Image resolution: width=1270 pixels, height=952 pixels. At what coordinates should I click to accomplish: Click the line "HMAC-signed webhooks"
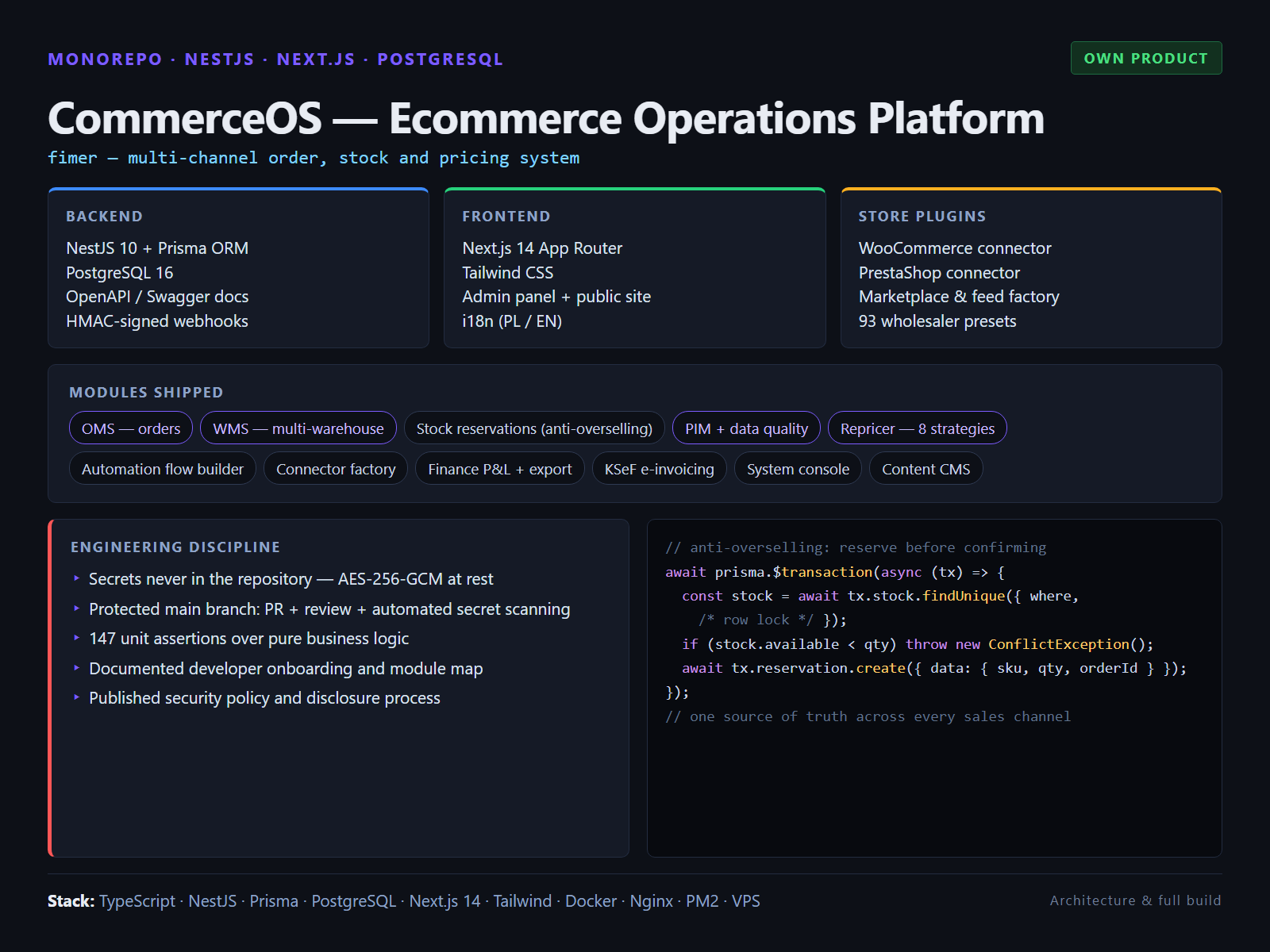point(157,321)
